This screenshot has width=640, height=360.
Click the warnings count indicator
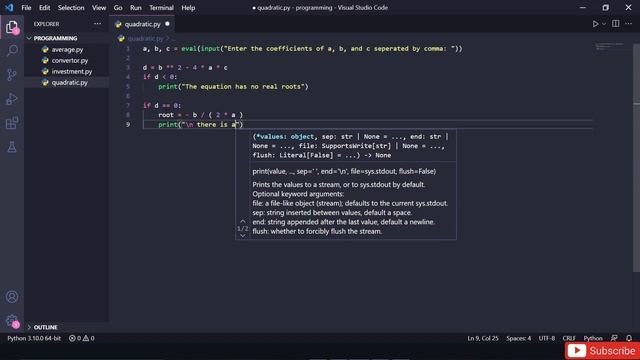[89, 338]
